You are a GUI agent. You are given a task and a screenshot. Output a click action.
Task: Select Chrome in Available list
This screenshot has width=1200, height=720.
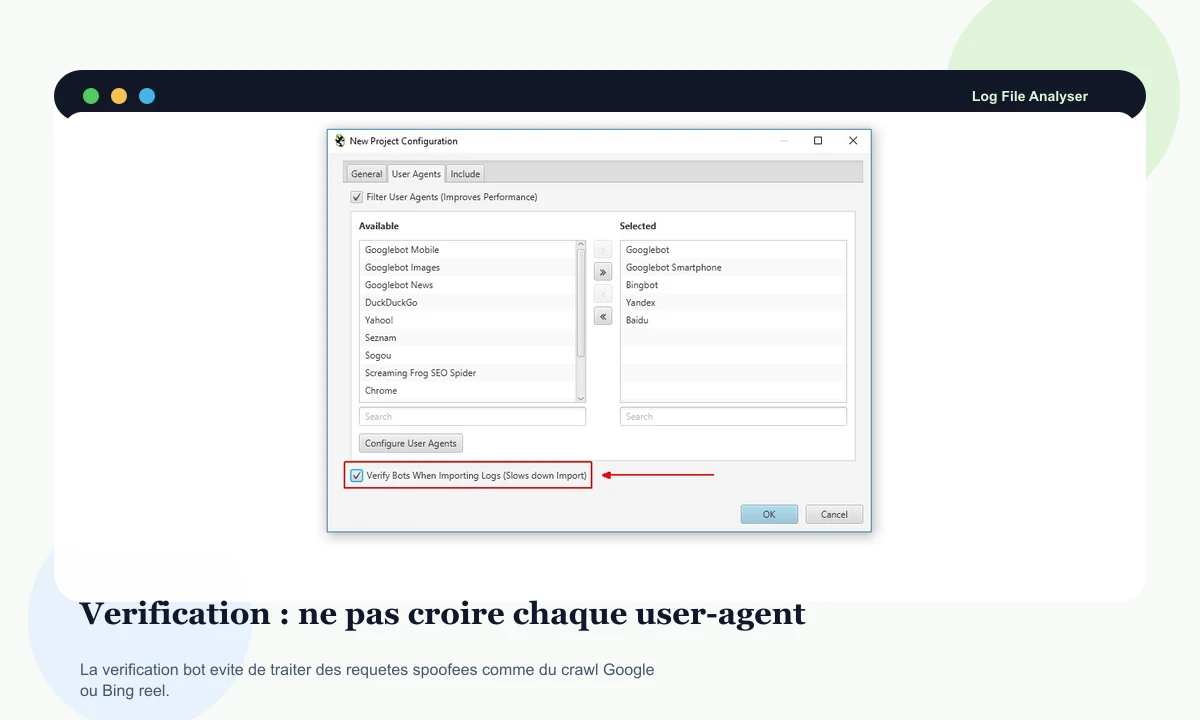[467, 391]
